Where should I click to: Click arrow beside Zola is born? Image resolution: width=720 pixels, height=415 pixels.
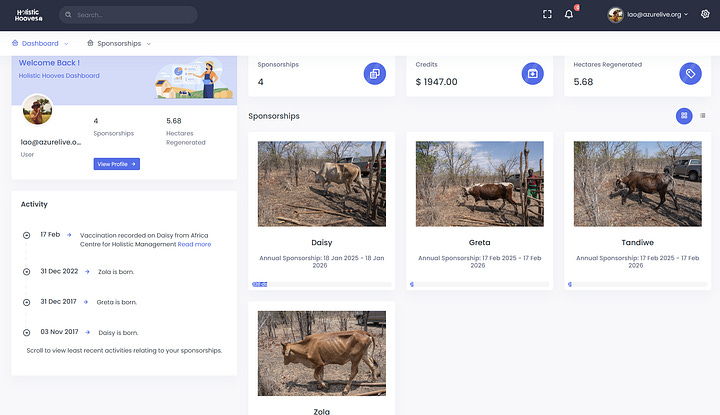click(x=87, y=271)
